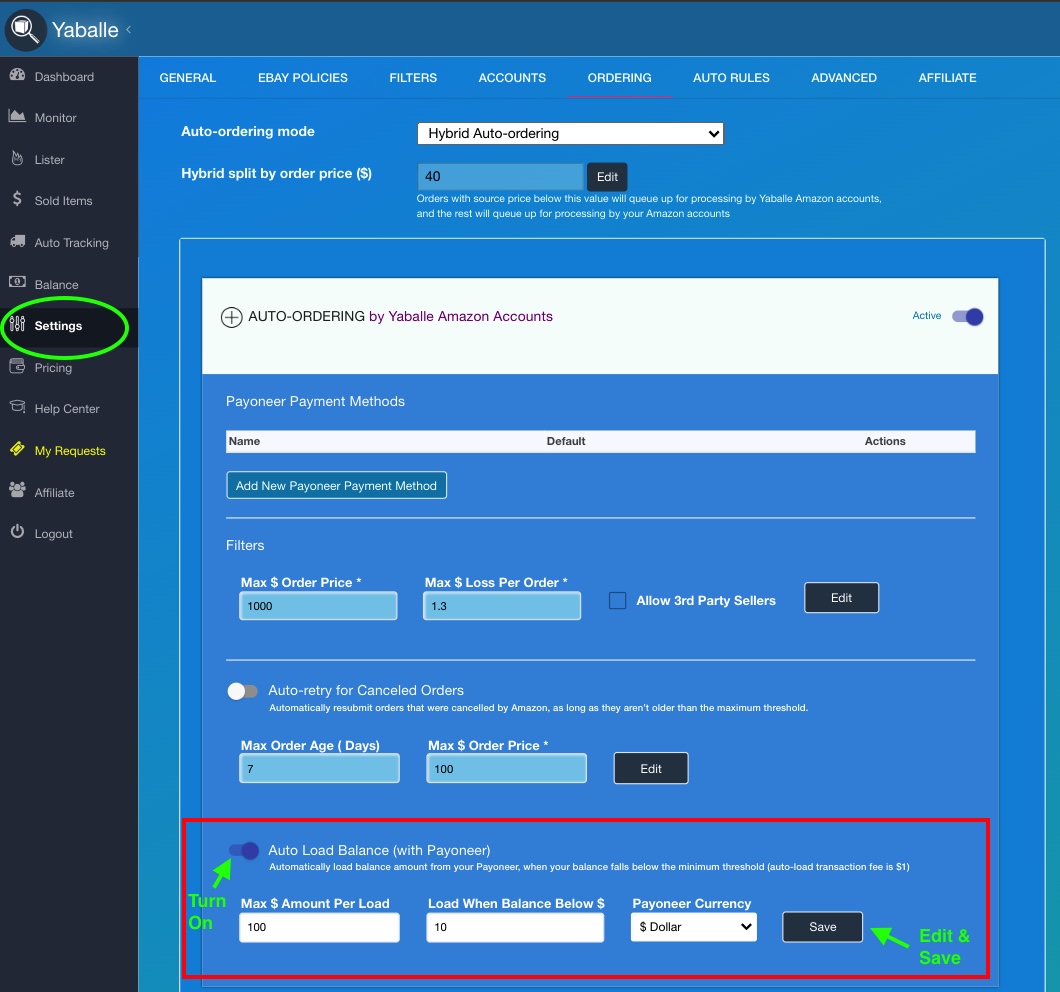Click Edit button for Auto-retry settings
1060x992 pixels.
(x=651, y=769)
